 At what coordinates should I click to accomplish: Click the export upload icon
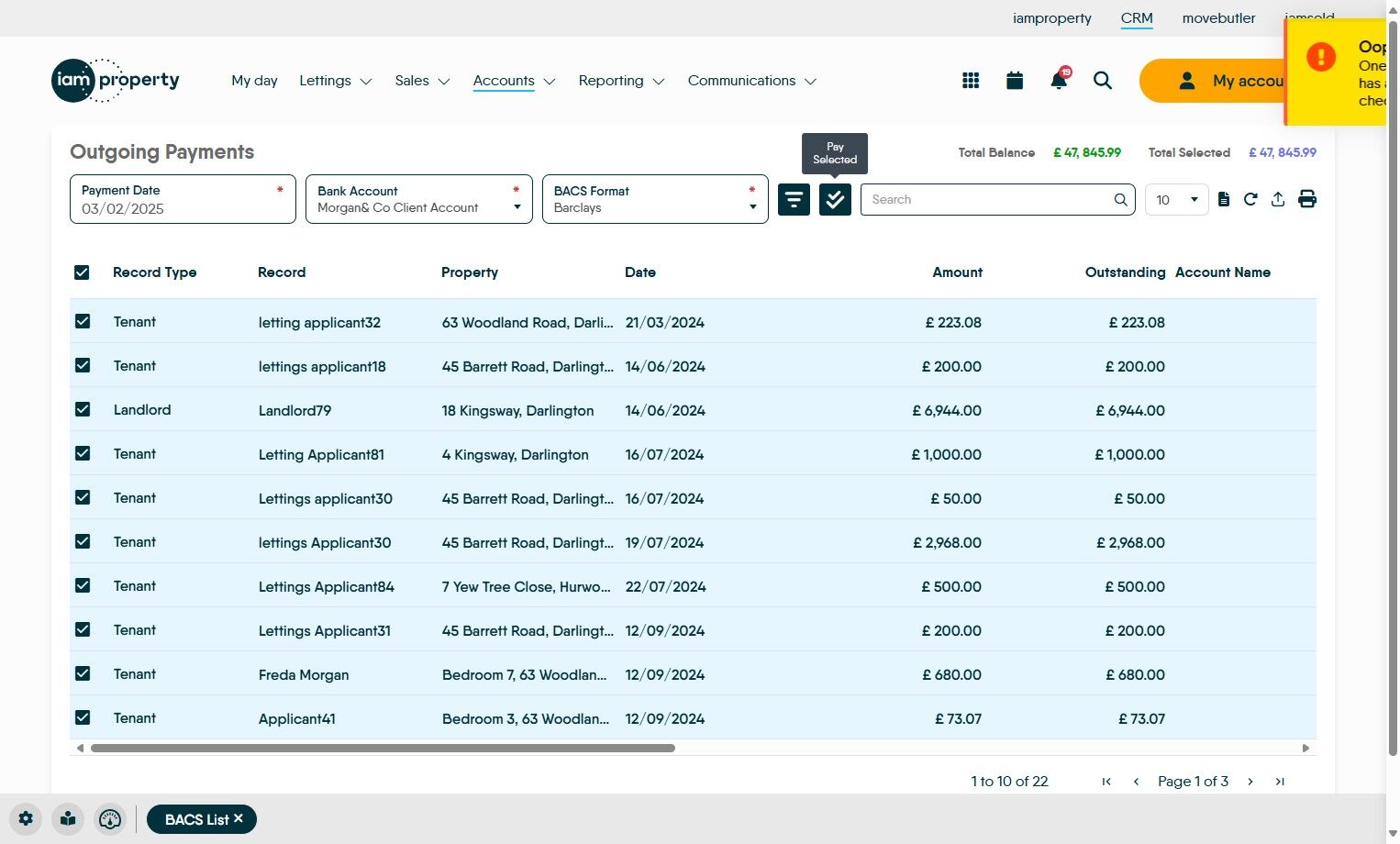click(x=1278, y=199)
